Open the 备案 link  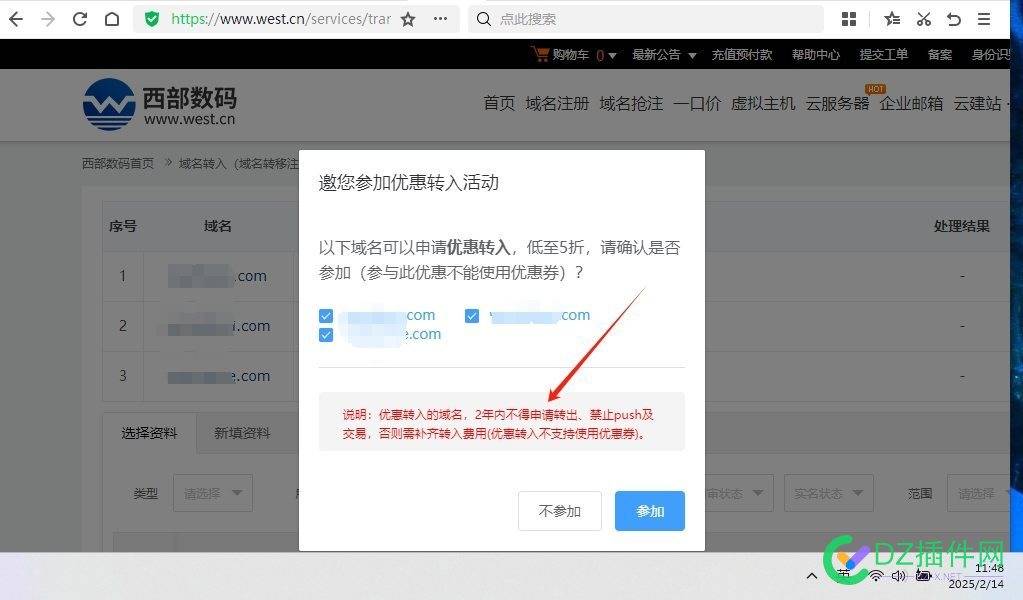[x=939, y=55]
